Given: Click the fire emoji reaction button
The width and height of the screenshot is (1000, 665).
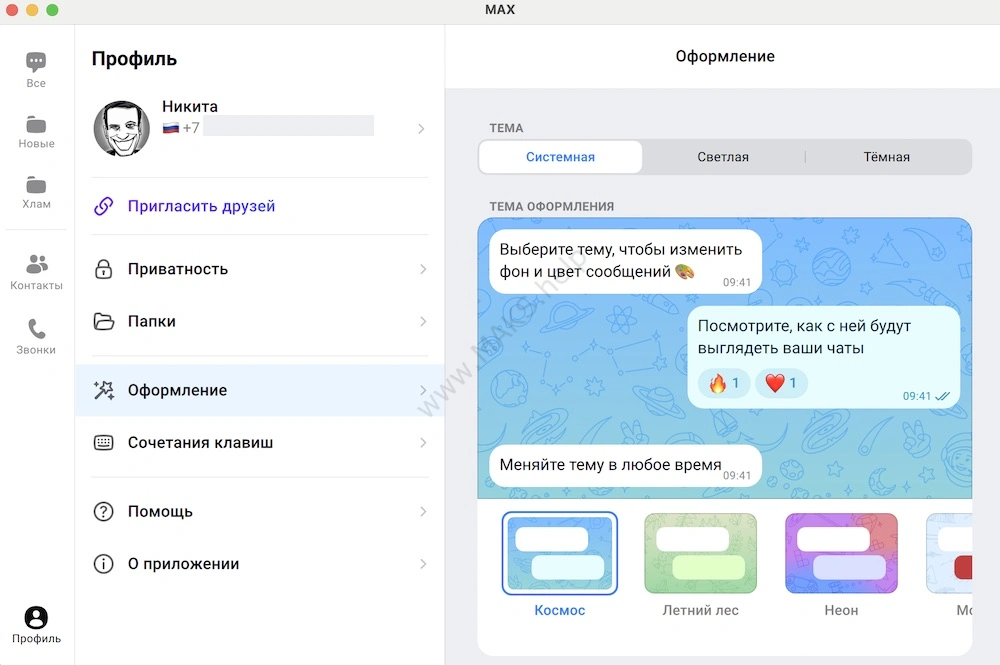Looking at the screenshot, I should tap(723, 383).
